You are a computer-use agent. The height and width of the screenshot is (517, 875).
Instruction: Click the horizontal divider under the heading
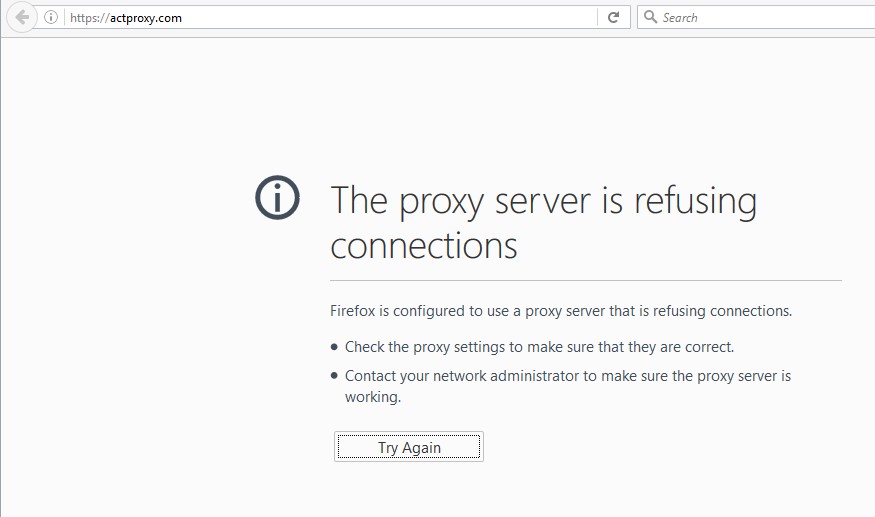586,280
